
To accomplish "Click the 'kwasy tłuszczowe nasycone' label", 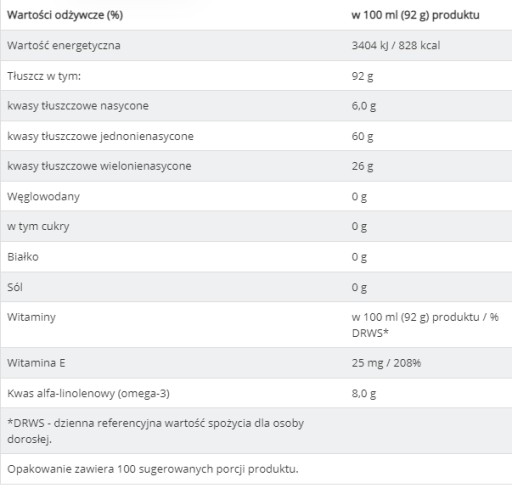I will click(78, 106).
